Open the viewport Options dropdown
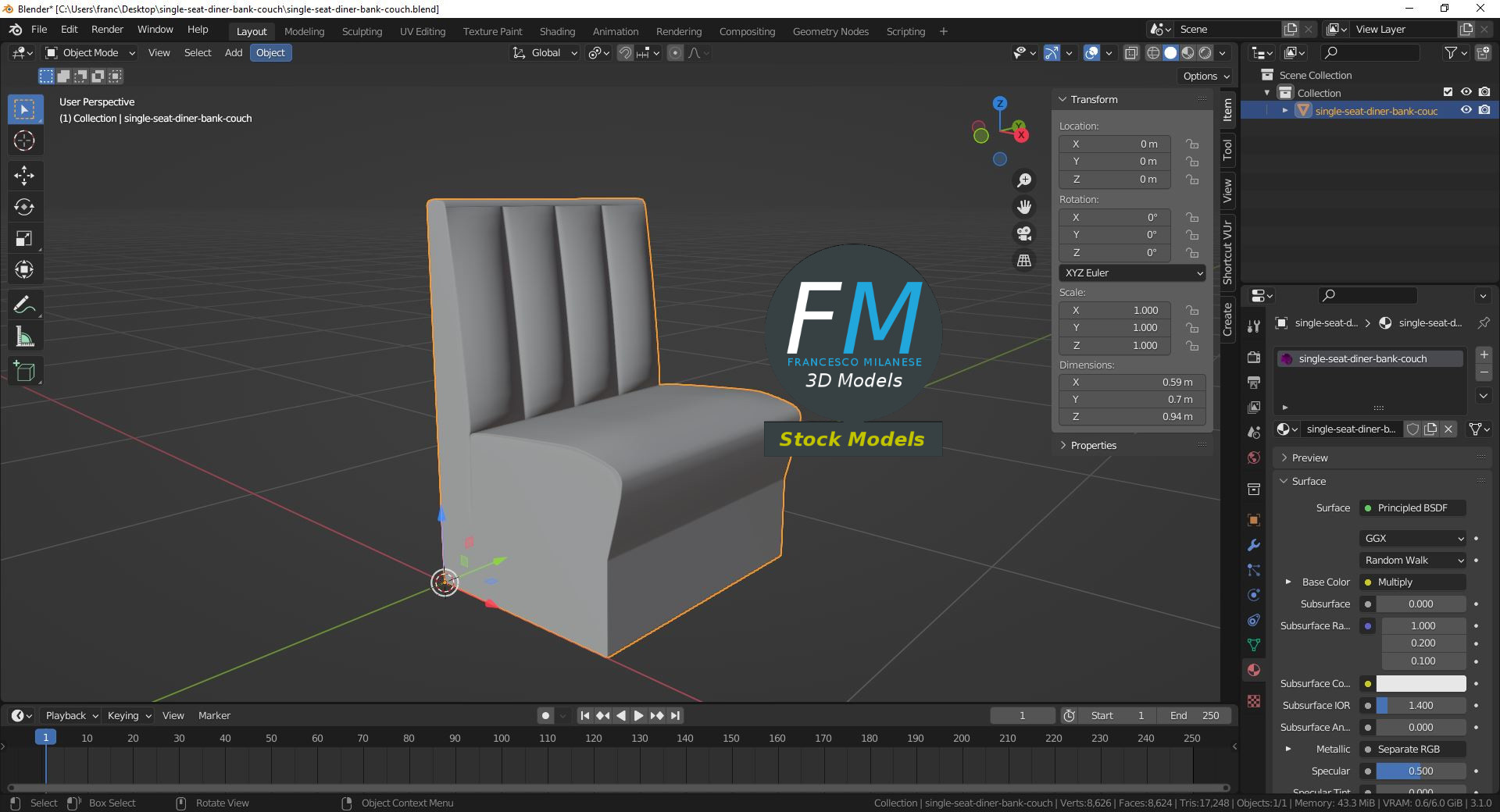The image size is (1500, 812). click(1205, 77)
